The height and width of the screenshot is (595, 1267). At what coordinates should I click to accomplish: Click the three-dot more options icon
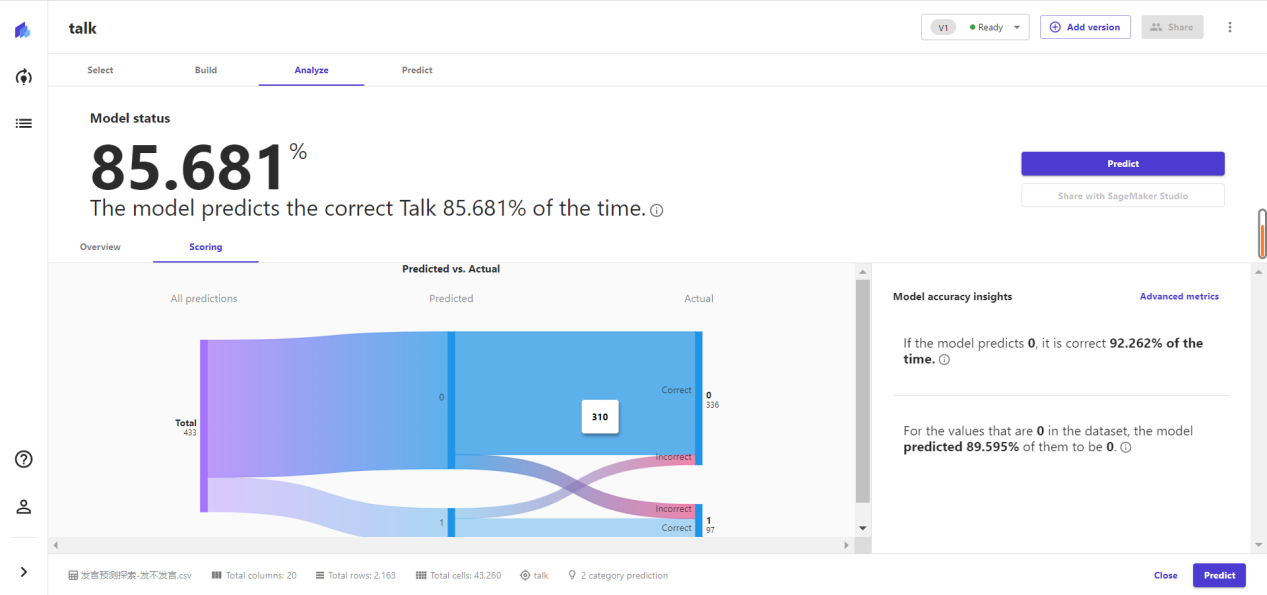coord(1230,27)
